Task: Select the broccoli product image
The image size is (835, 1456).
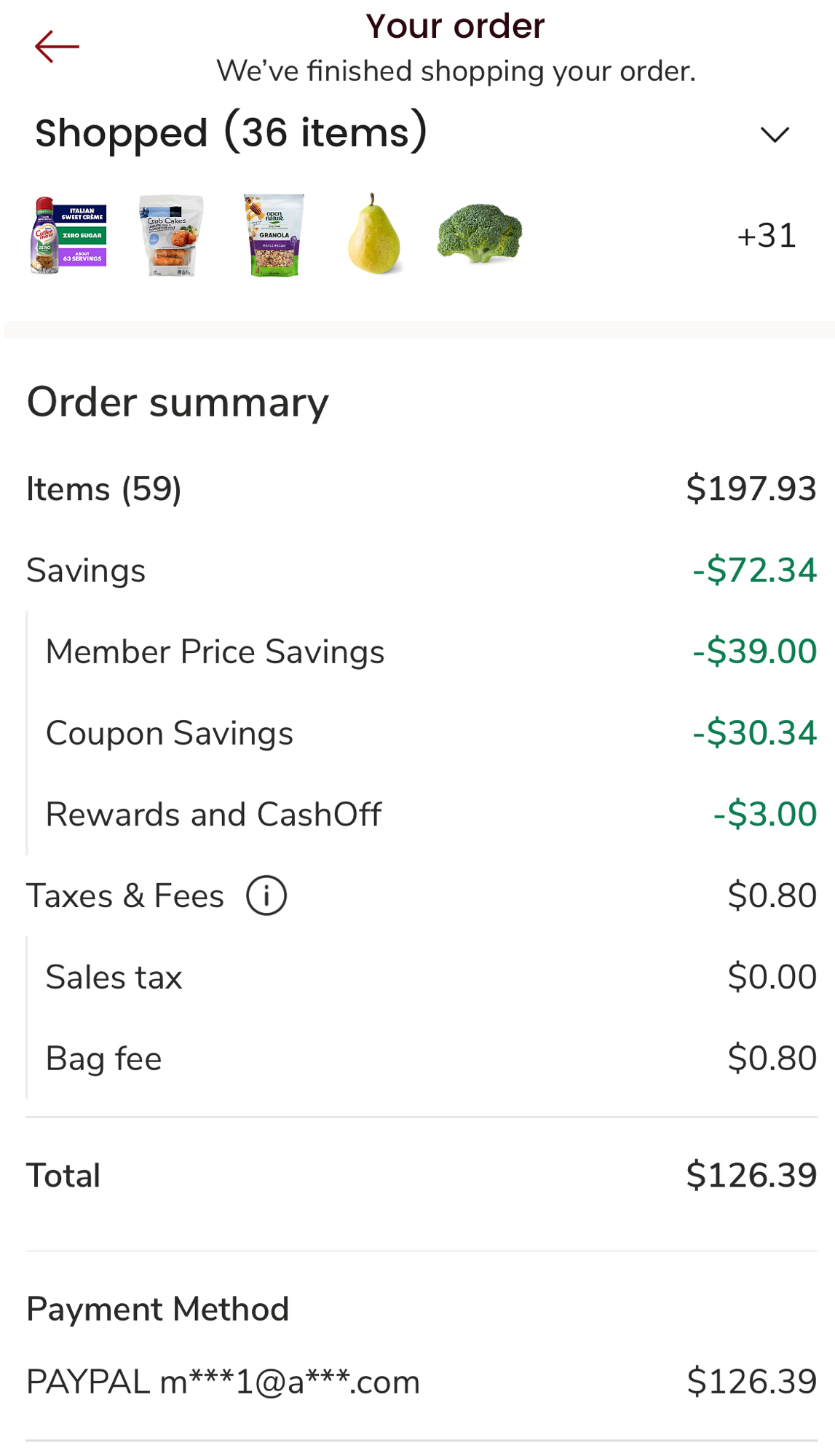Action: coord(480,233)
